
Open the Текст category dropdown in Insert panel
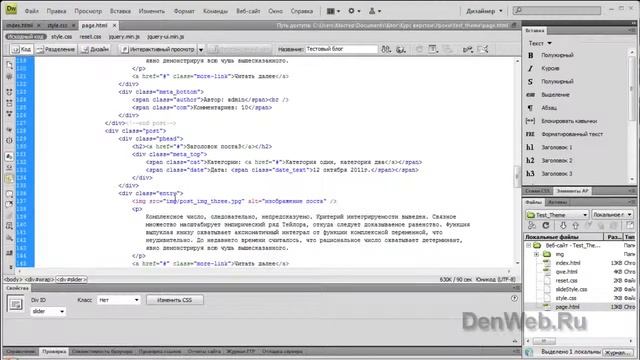pyautogui.click(x=540, y=43)
